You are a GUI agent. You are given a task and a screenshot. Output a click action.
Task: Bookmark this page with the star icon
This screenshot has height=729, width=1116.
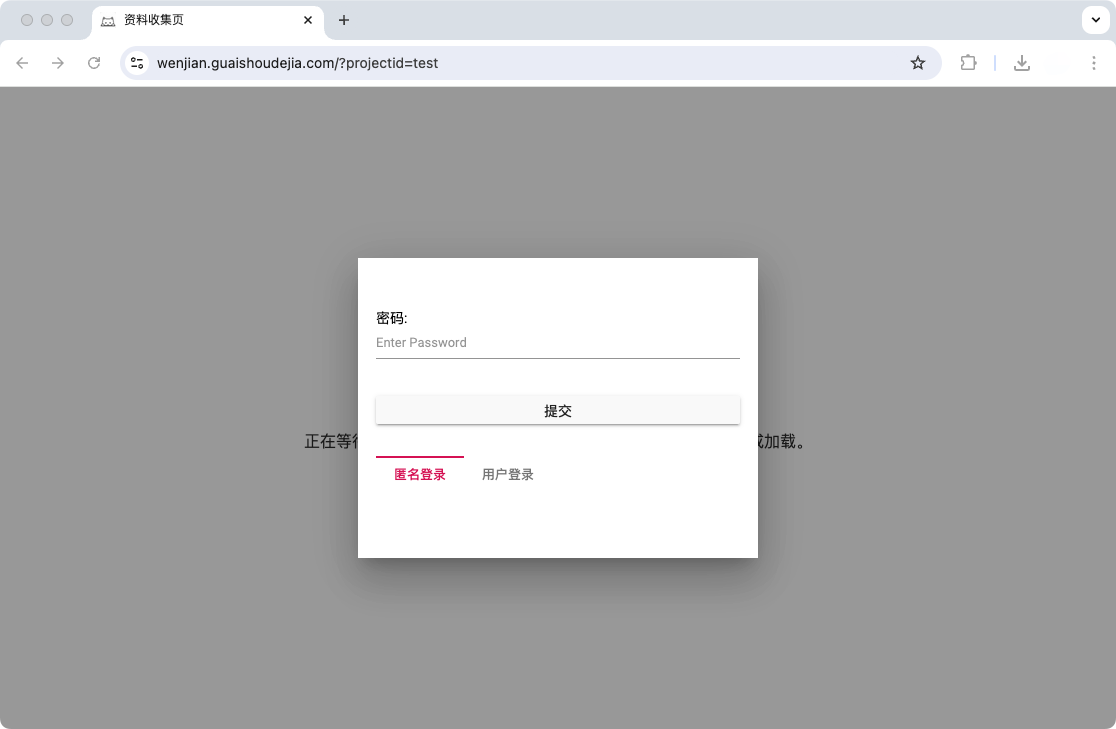tap(917, 63)
